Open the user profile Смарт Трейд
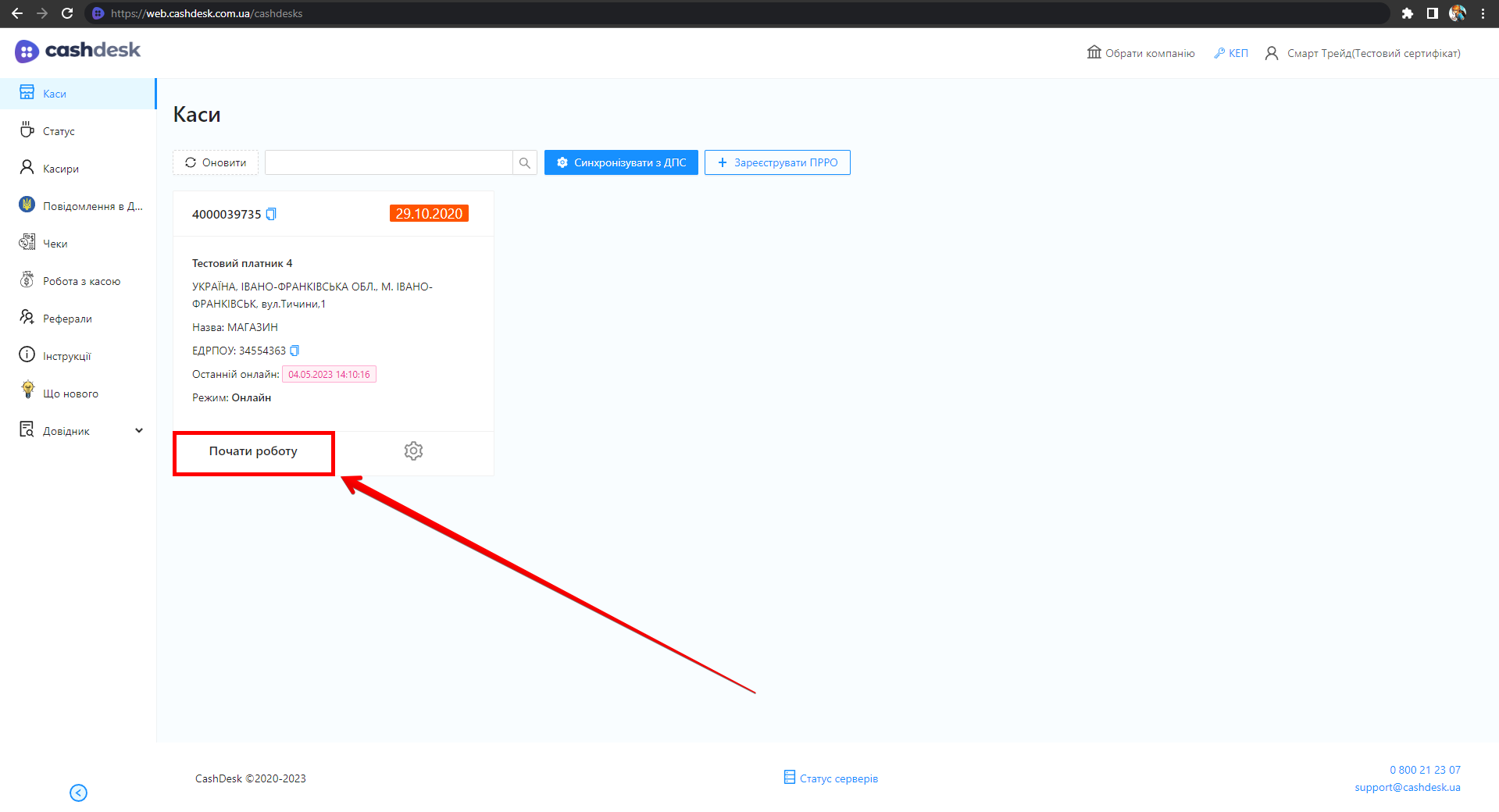 pyautogui.click(x=1363, y=53)
